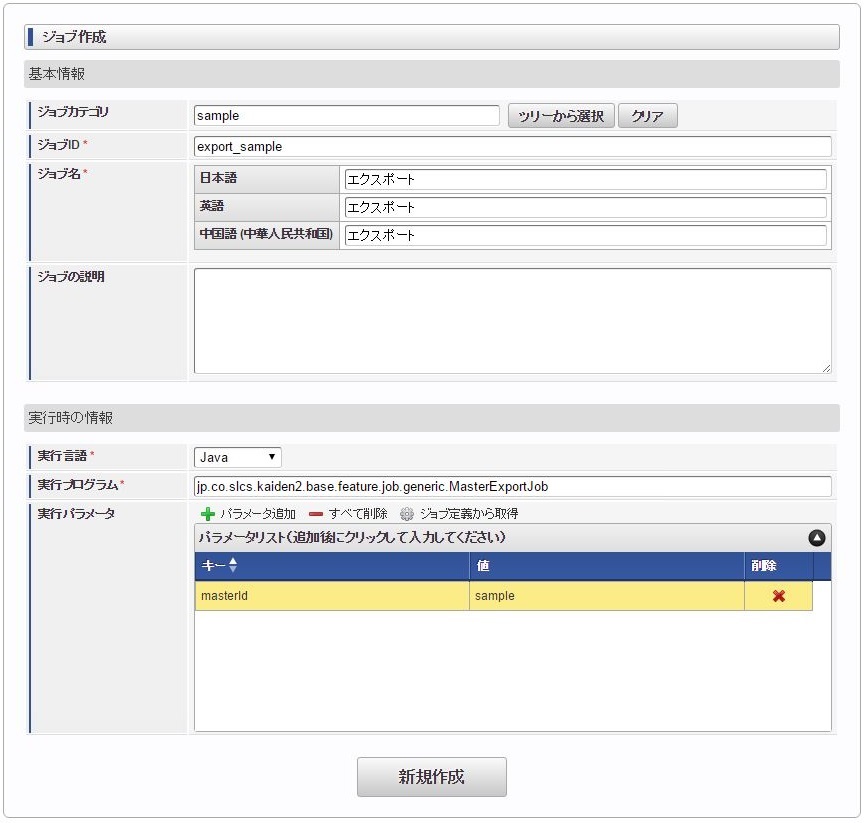Click the 英語 job name field

tap(585, 207)
